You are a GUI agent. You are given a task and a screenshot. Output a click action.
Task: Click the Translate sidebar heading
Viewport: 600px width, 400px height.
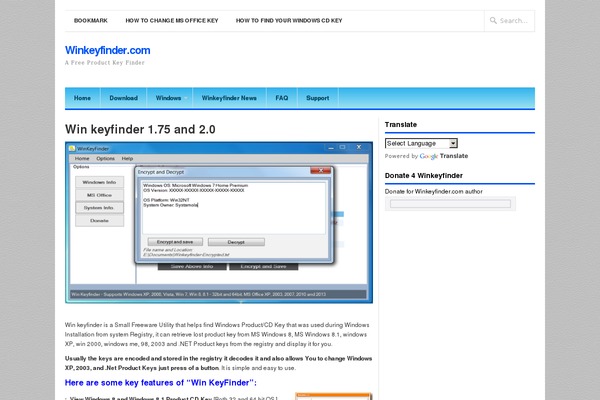401,125
